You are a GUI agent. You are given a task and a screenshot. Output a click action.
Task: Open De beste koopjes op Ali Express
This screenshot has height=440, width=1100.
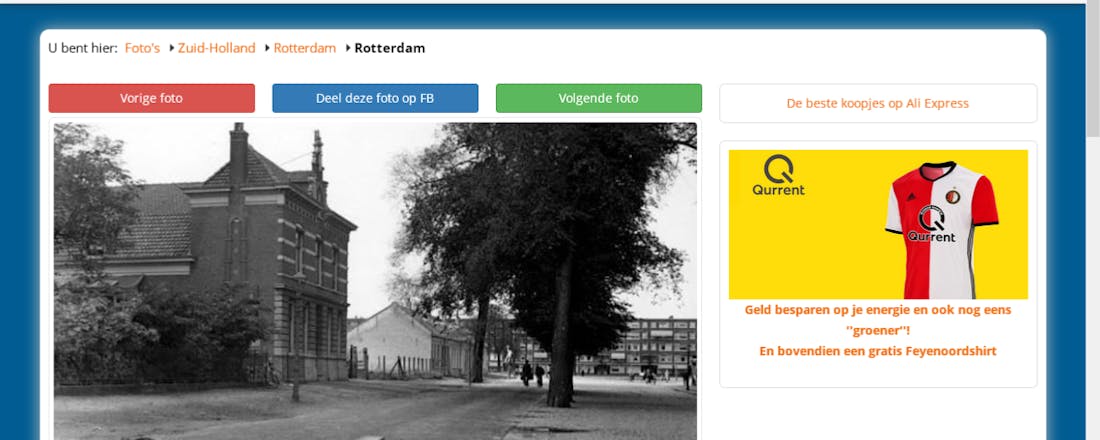(878, 103)
